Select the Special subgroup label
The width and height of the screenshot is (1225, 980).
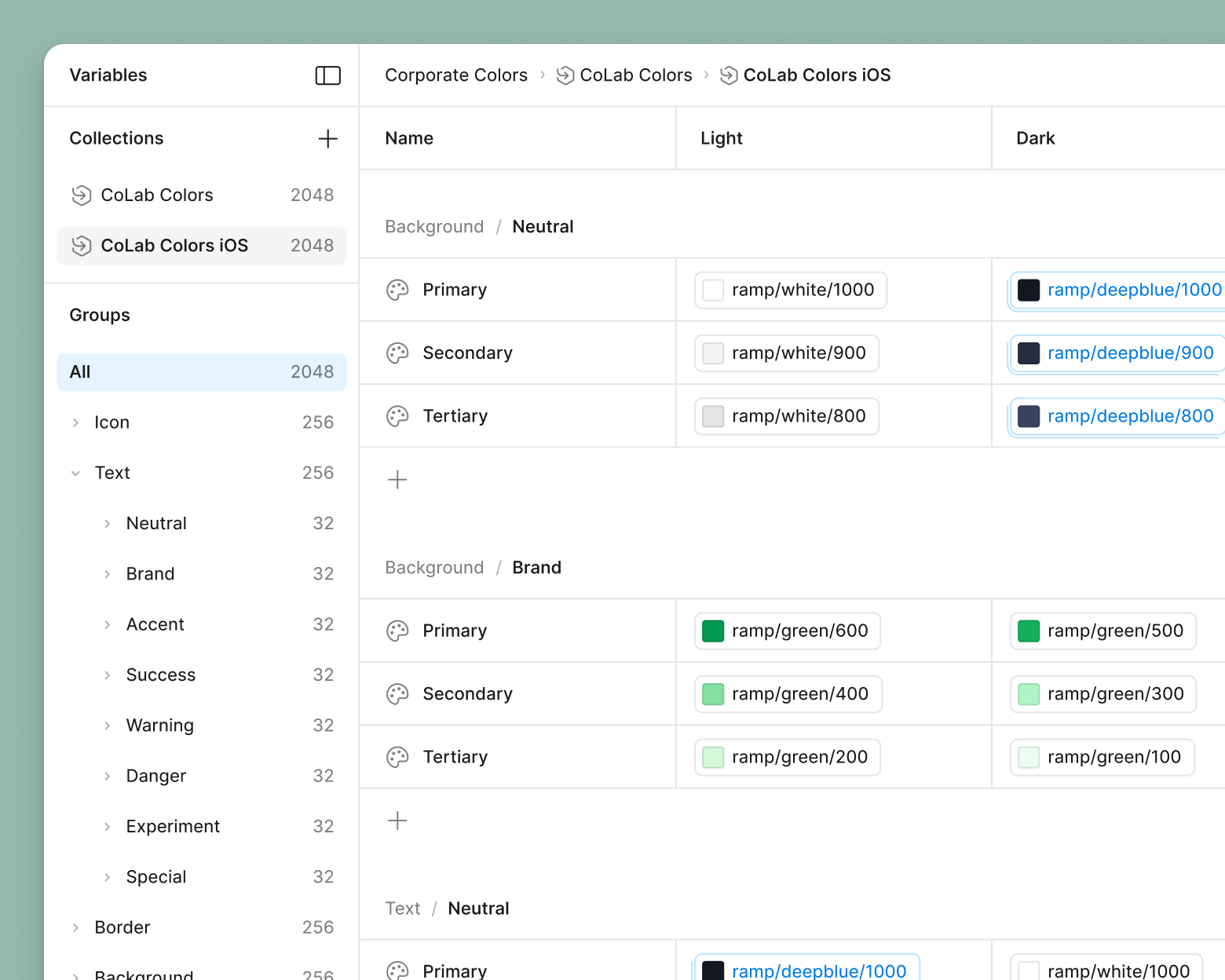coord(156,877)
